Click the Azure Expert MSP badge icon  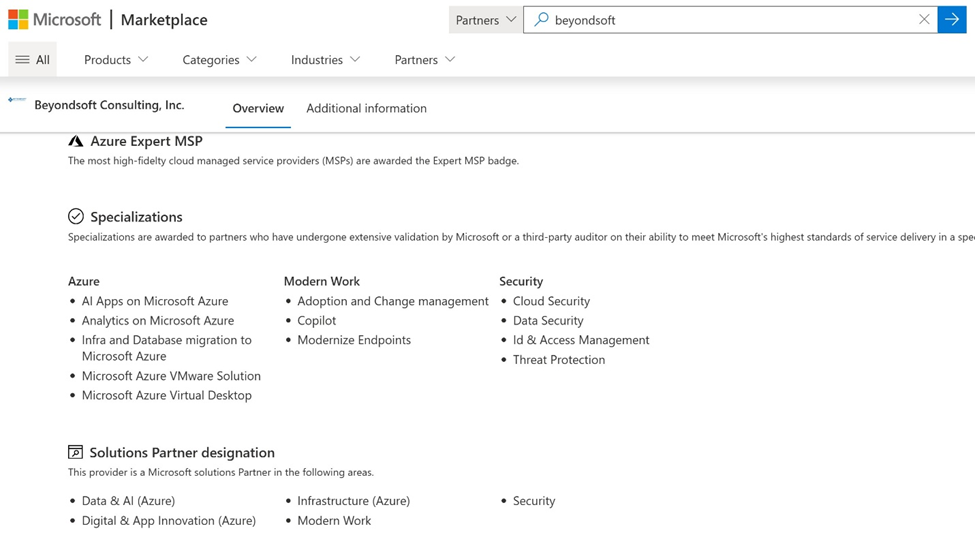(76, 141)
